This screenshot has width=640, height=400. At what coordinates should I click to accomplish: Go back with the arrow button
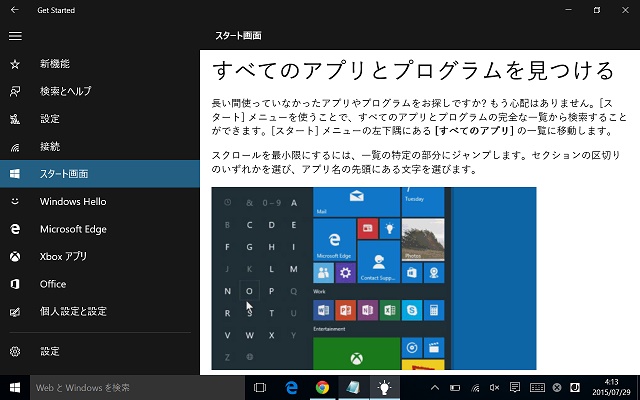15,10
